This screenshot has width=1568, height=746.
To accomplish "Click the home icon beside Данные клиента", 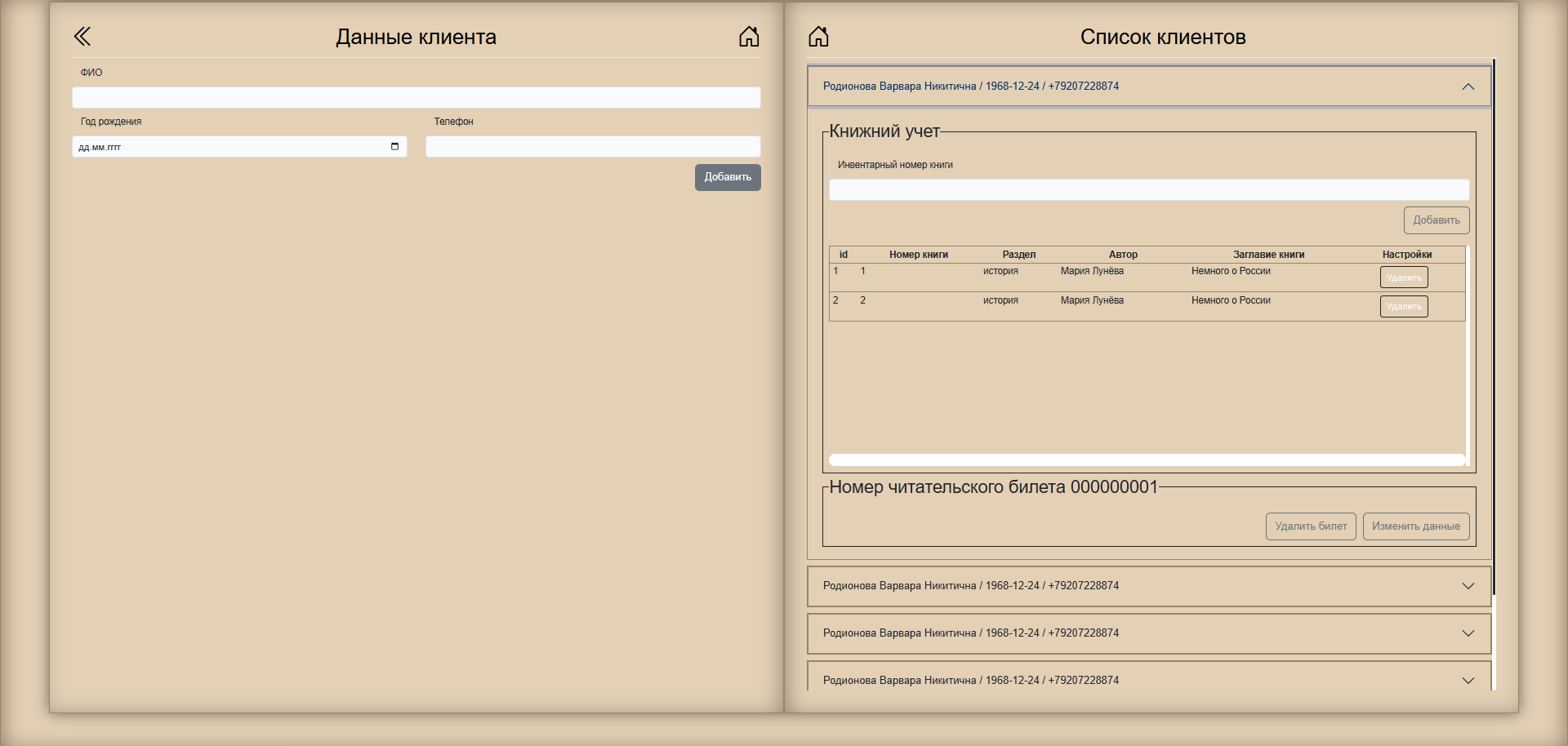I will tap(749, 37).
